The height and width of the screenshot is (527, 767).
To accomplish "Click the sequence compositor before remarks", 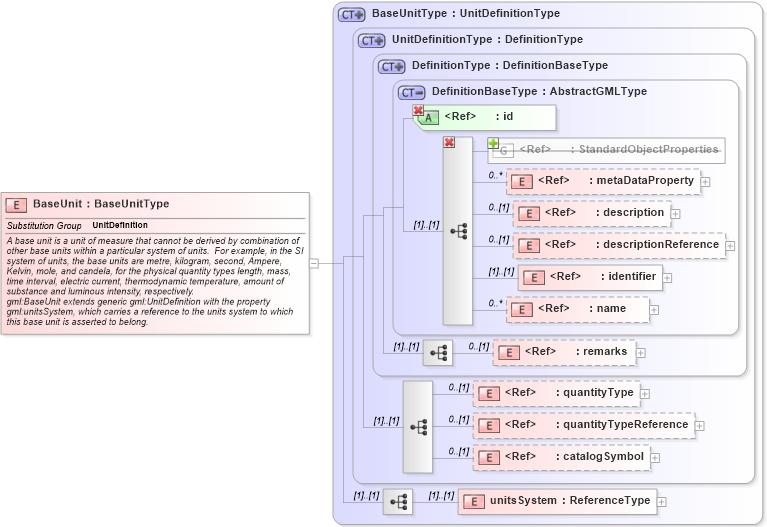I will (438, 353).
